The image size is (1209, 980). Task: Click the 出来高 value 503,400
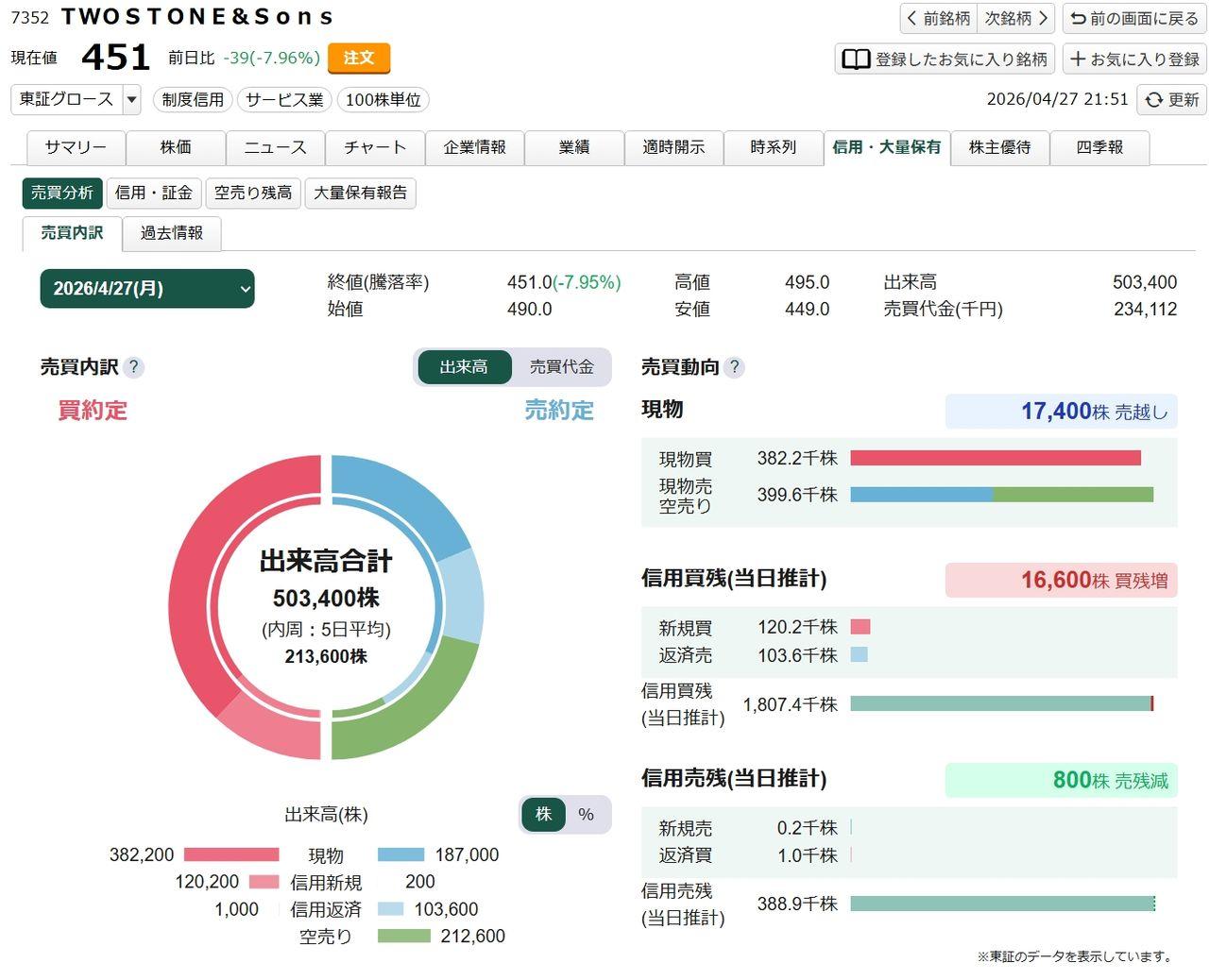(x=1145, y=282)
